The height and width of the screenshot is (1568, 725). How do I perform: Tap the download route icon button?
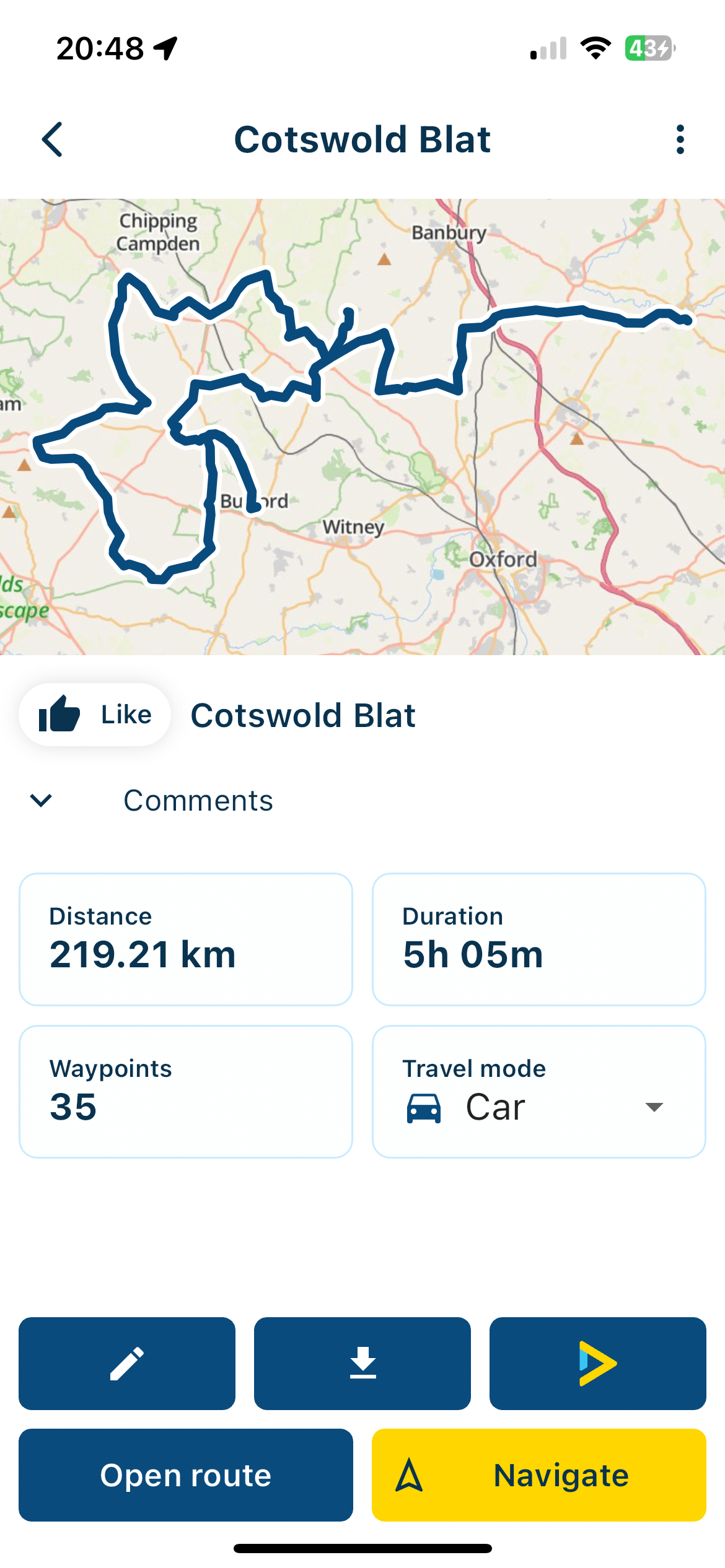pos(362,1363)
